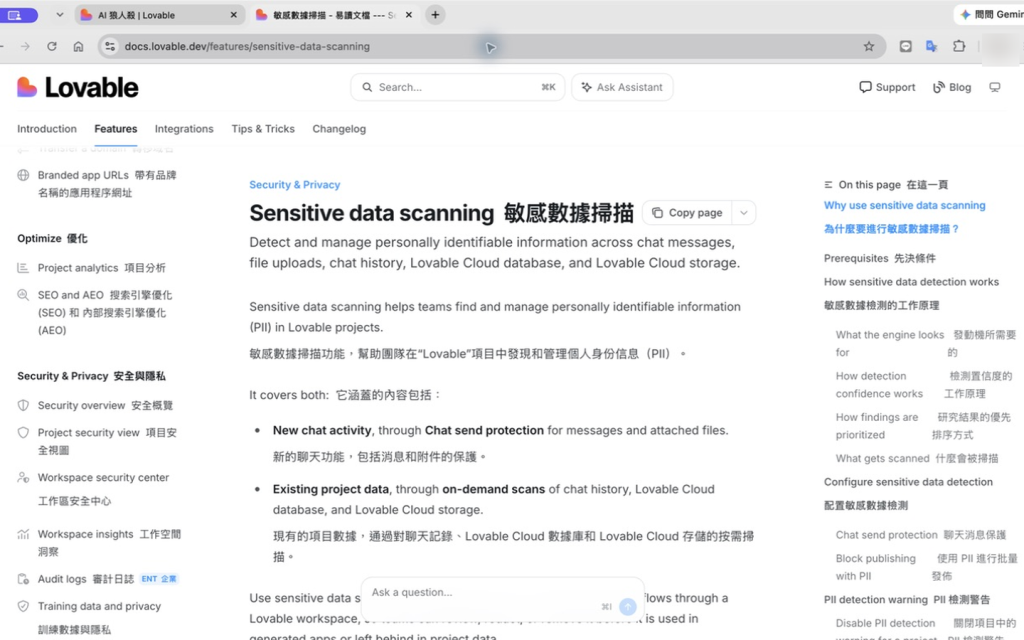Screen dimensions: 1024x640
Task: Jump to What the engine looks for
Action: [926, 344]
